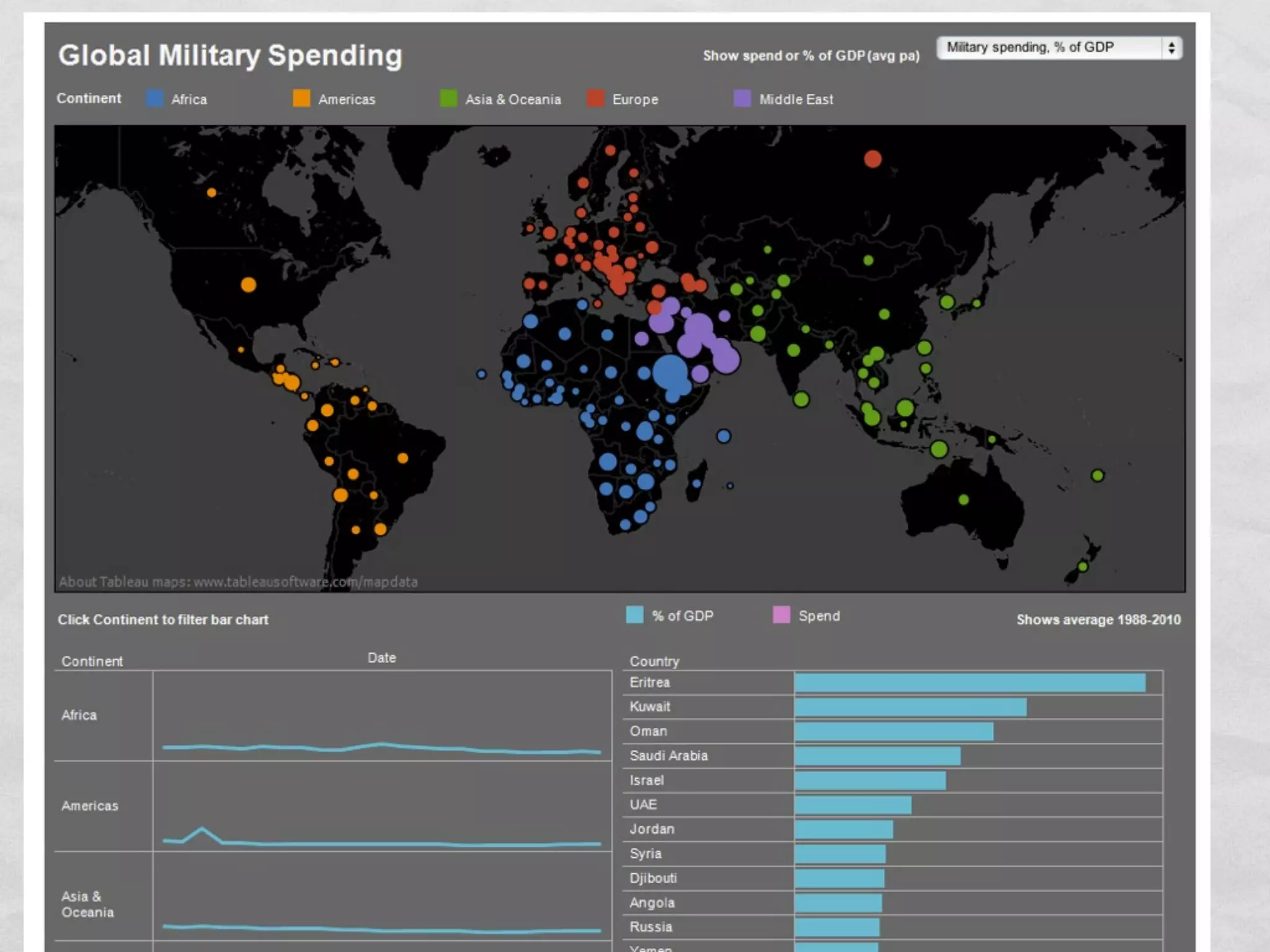This screenshot has width=1270, height=952.
Task: Click the Americas line chart spike
Action: 202,829
